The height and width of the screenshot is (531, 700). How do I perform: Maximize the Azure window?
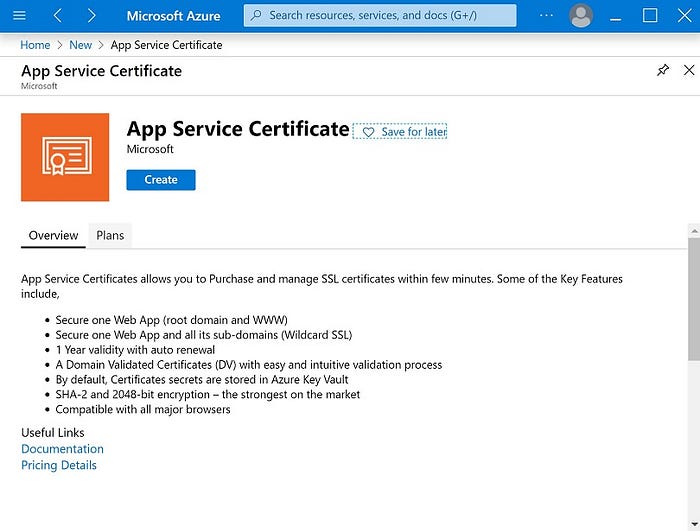650,16
